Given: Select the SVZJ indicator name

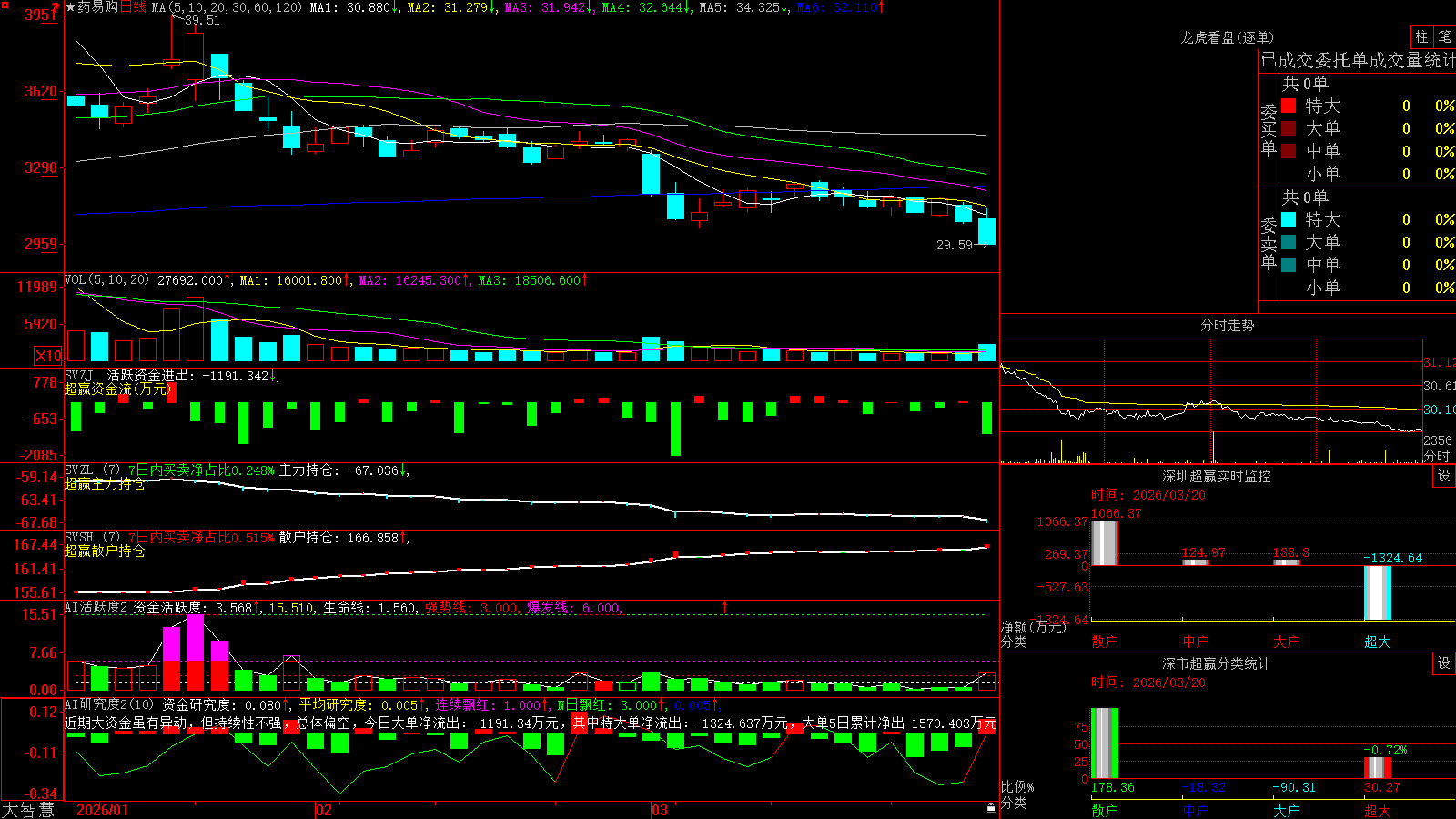Looking at the screenshot, I should [x=79, y=375].
